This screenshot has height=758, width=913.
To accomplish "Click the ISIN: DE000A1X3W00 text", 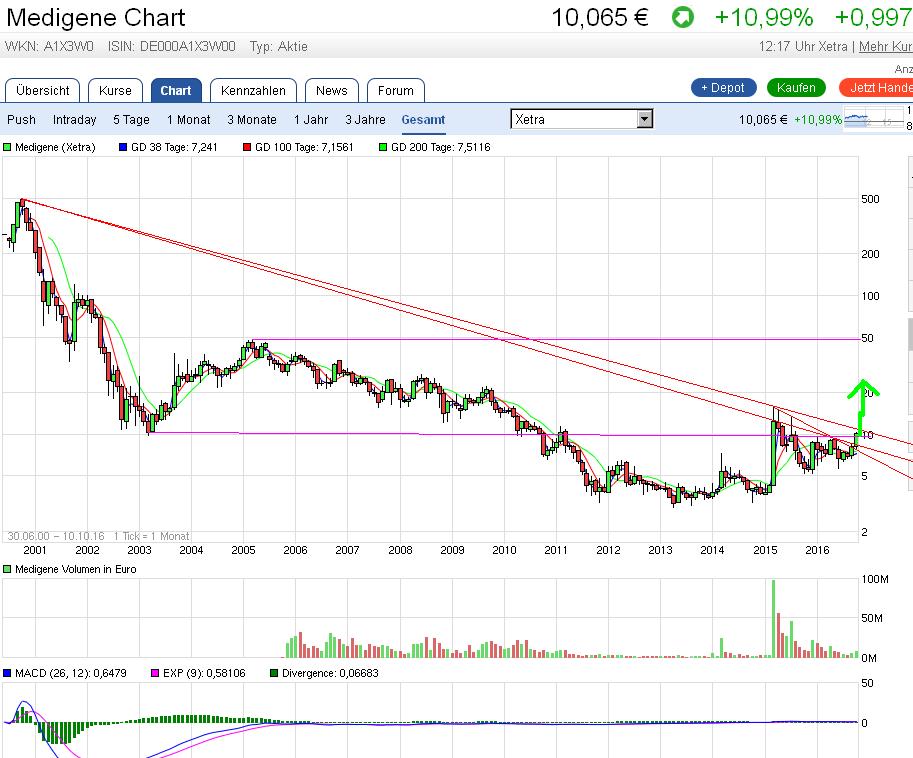I will click(172, 47).
